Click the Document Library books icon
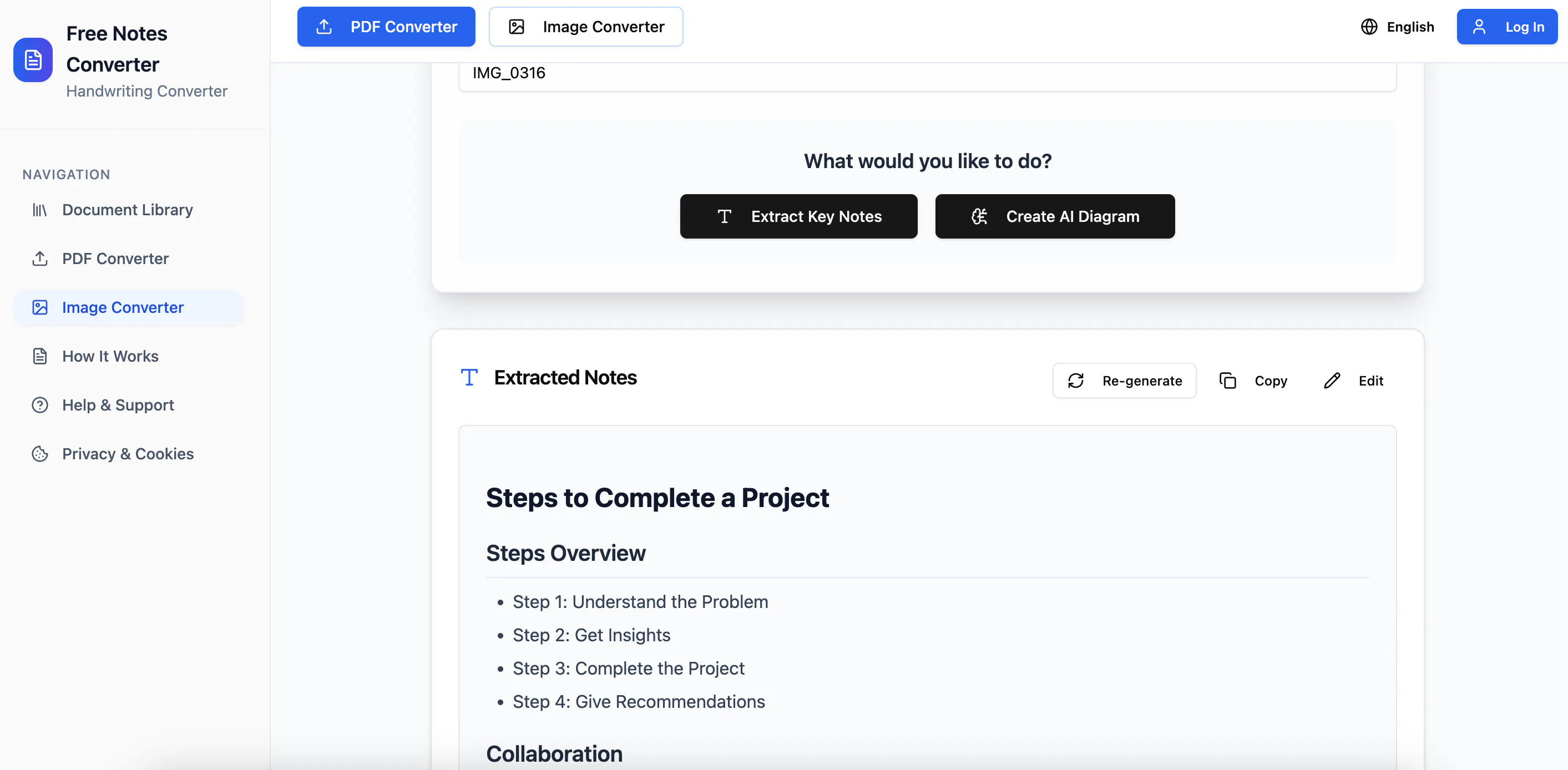The image size is (1568, 770). tap(39, 210)
